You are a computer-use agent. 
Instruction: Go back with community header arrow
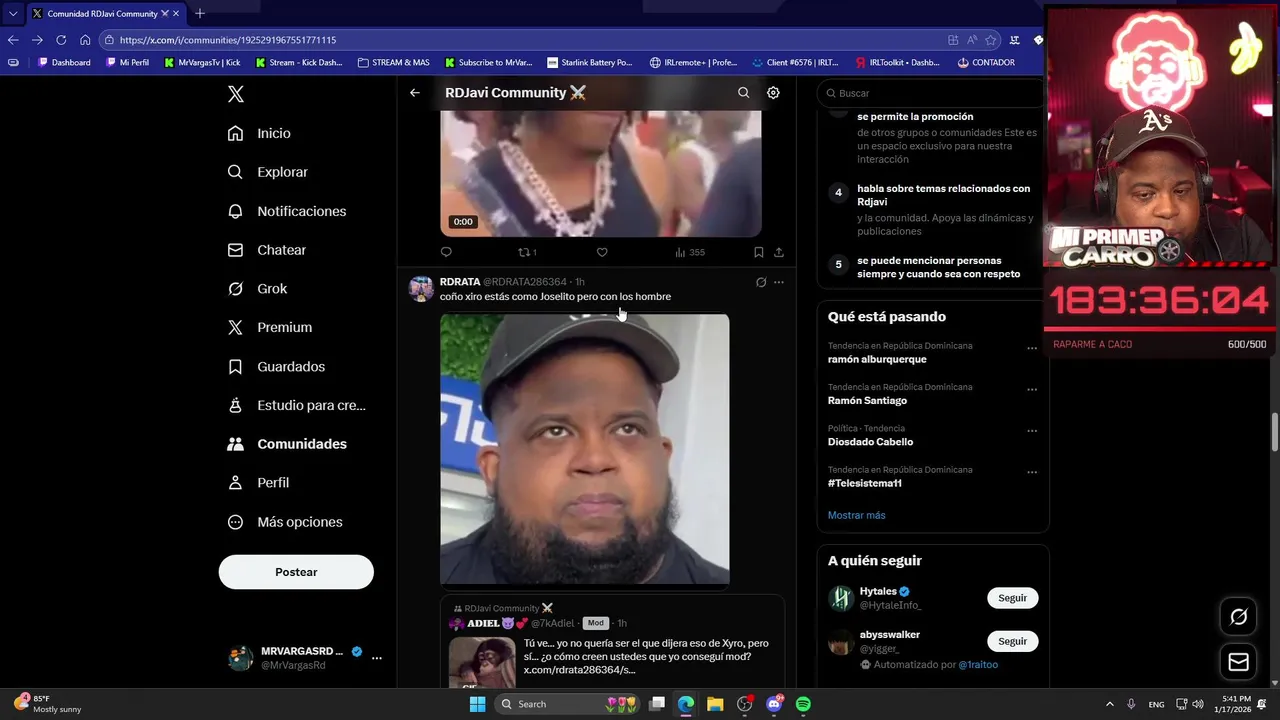coord(415,93)
